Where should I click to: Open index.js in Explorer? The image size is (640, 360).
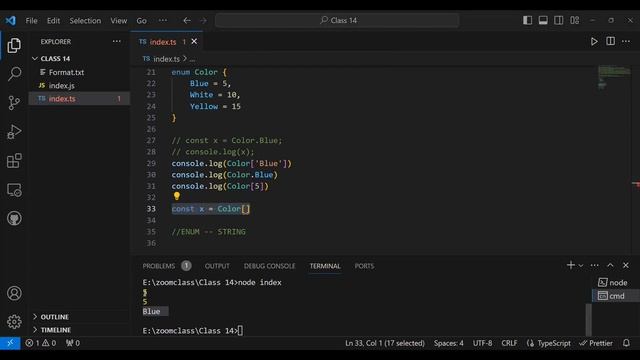tap(79, 86)
